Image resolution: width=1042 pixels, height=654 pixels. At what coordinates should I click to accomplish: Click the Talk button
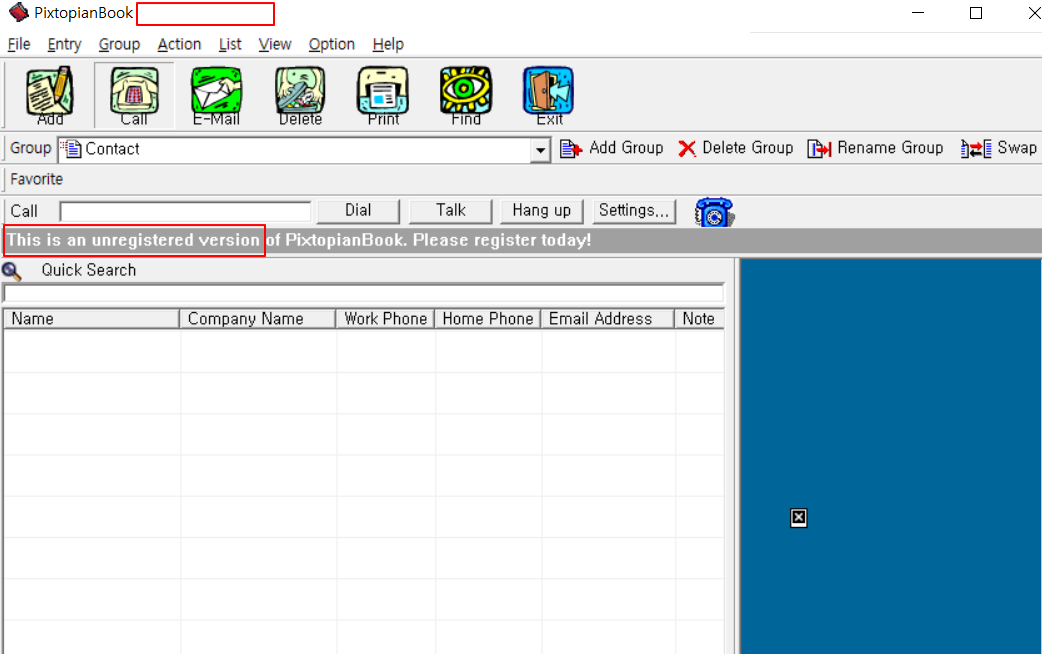451,211
